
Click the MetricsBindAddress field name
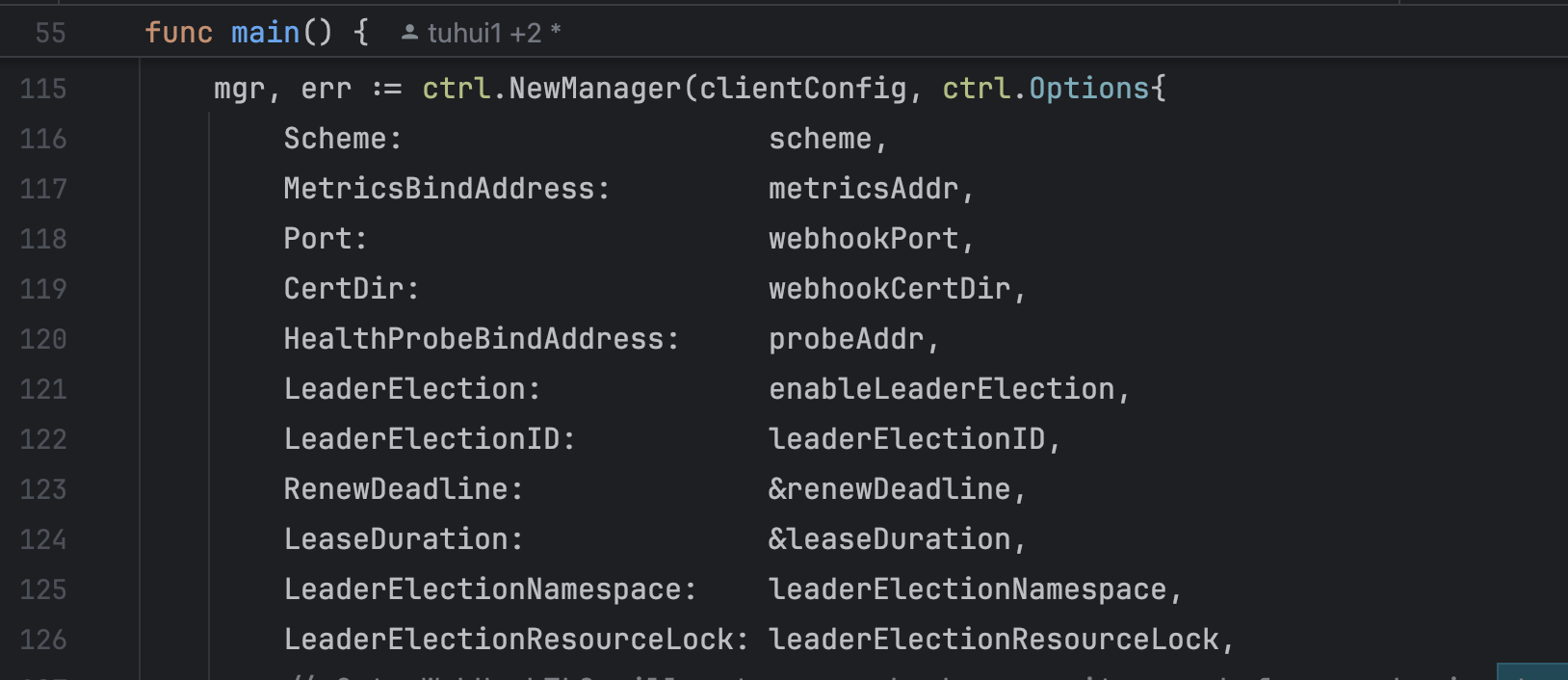click(439, 189)
